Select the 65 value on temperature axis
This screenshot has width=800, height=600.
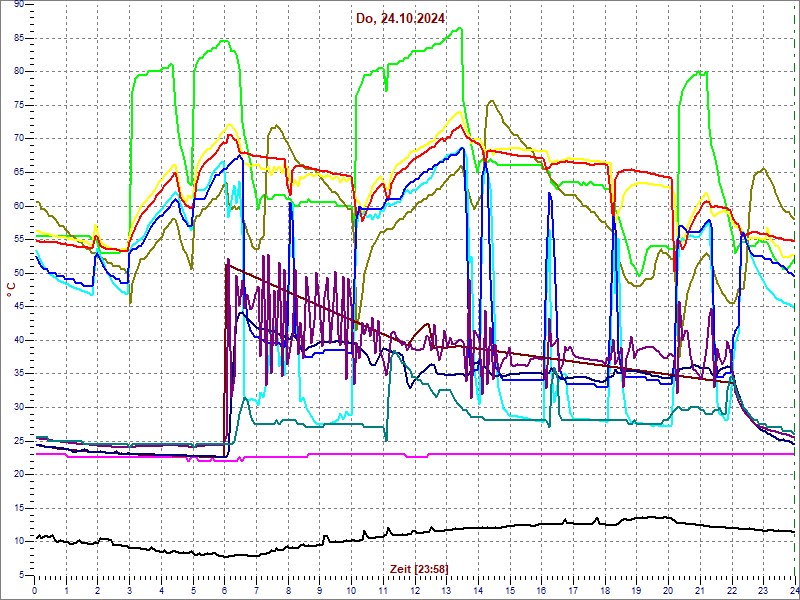pyautogui.click(x=18, y=172)
